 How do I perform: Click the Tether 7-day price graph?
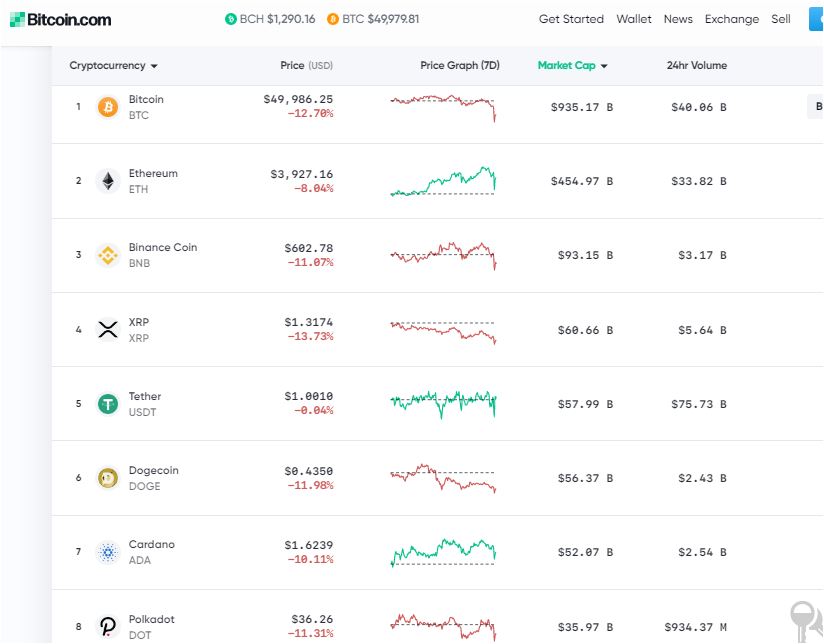pos(443,404)
